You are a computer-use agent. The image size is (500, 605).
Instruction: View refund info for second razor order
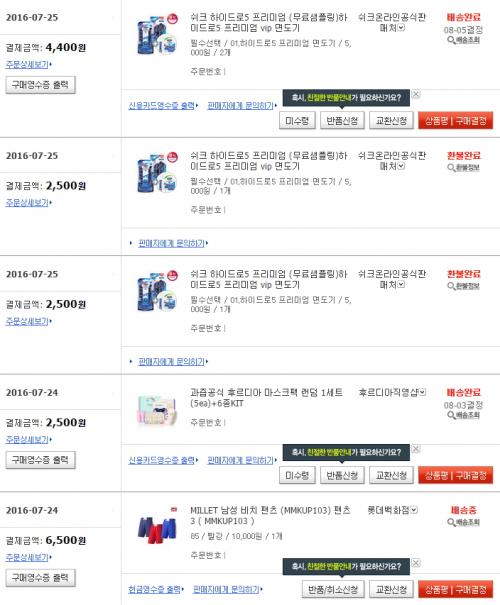(463, 167)
